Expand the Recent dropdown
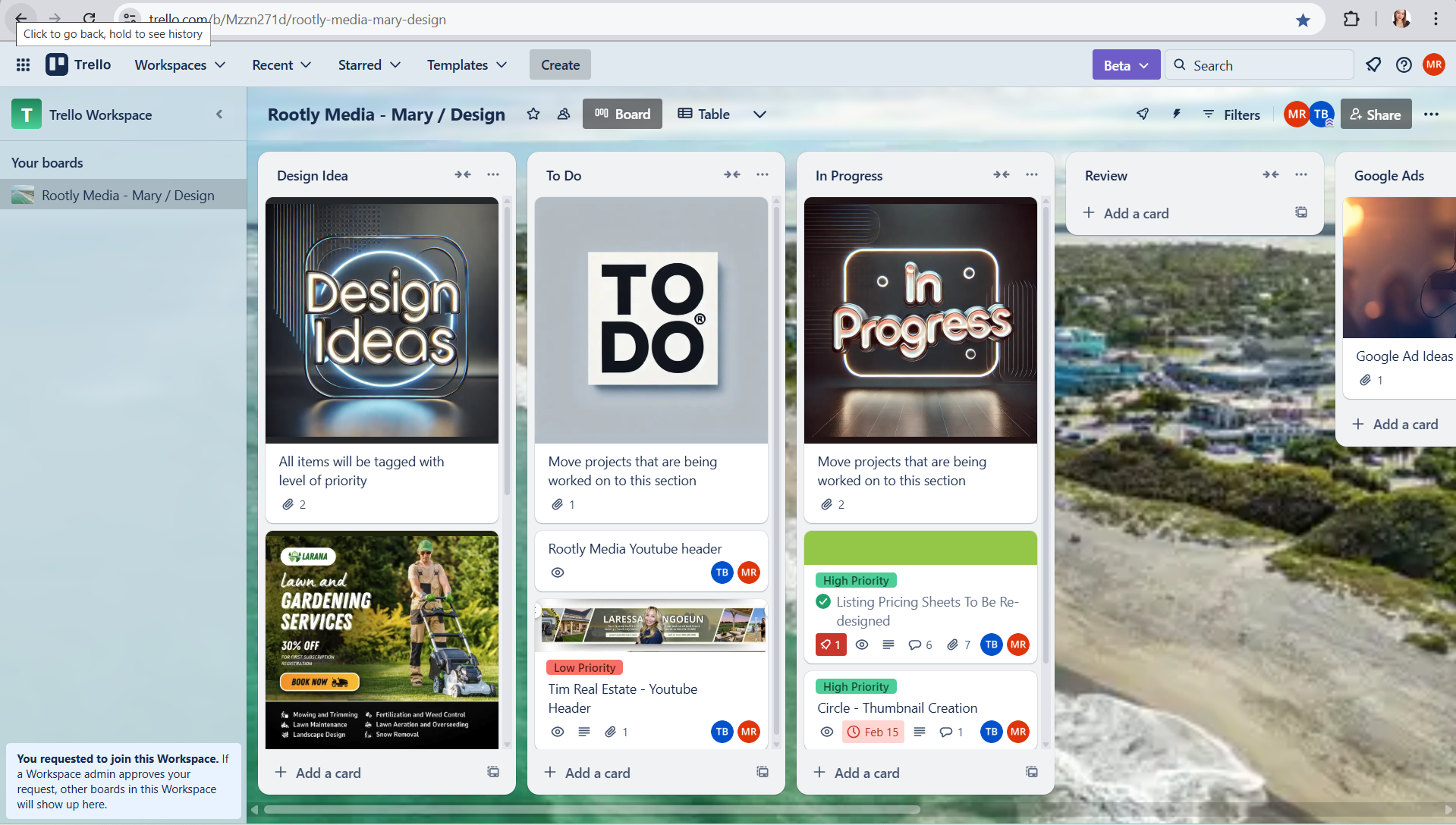The height and width of the screenshot is (825, 1456). pos(281,65)
